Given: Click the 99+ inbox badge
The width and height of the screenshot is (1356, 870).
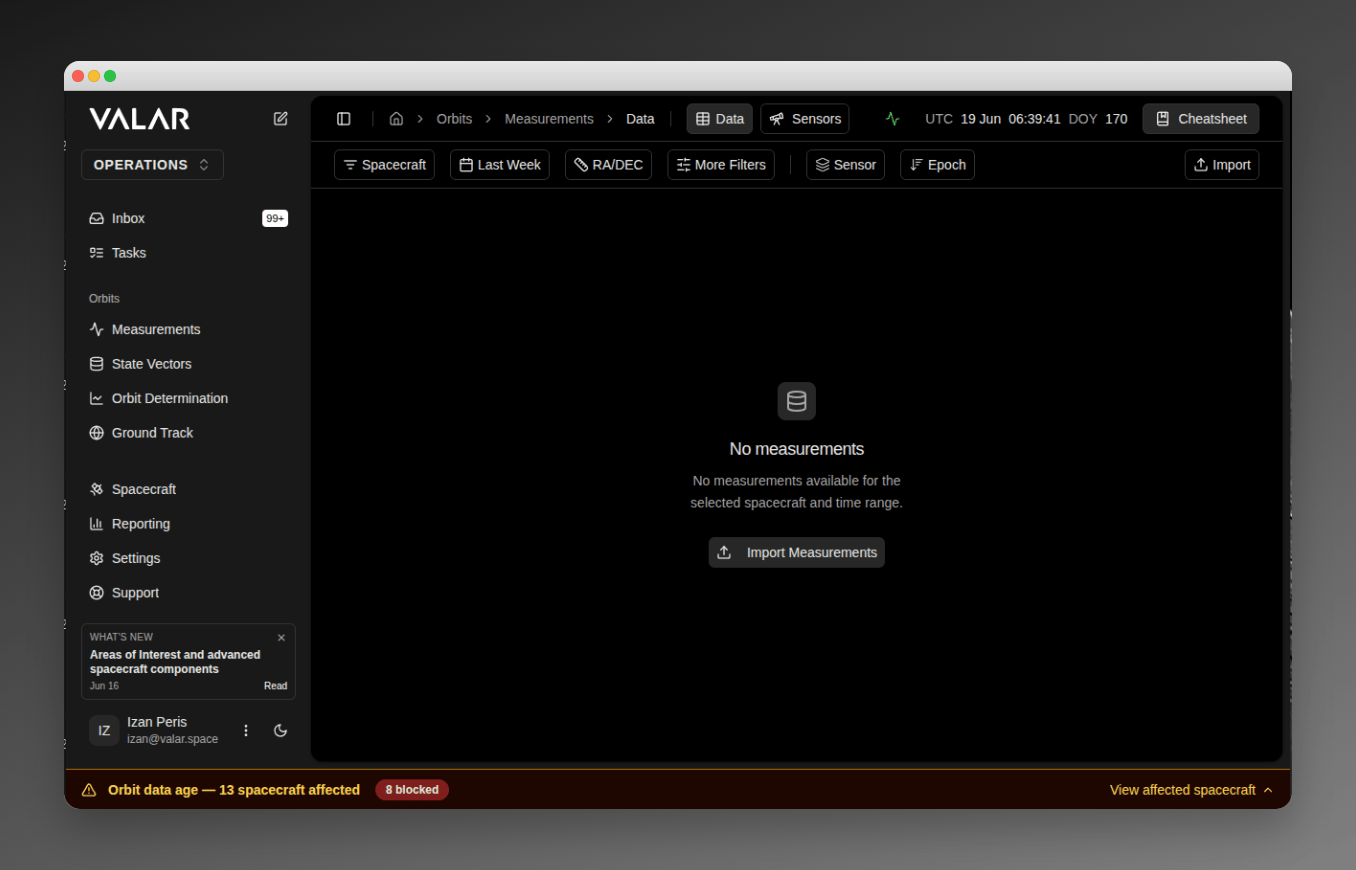Looking at the screenshot, I should click(275, 218).
